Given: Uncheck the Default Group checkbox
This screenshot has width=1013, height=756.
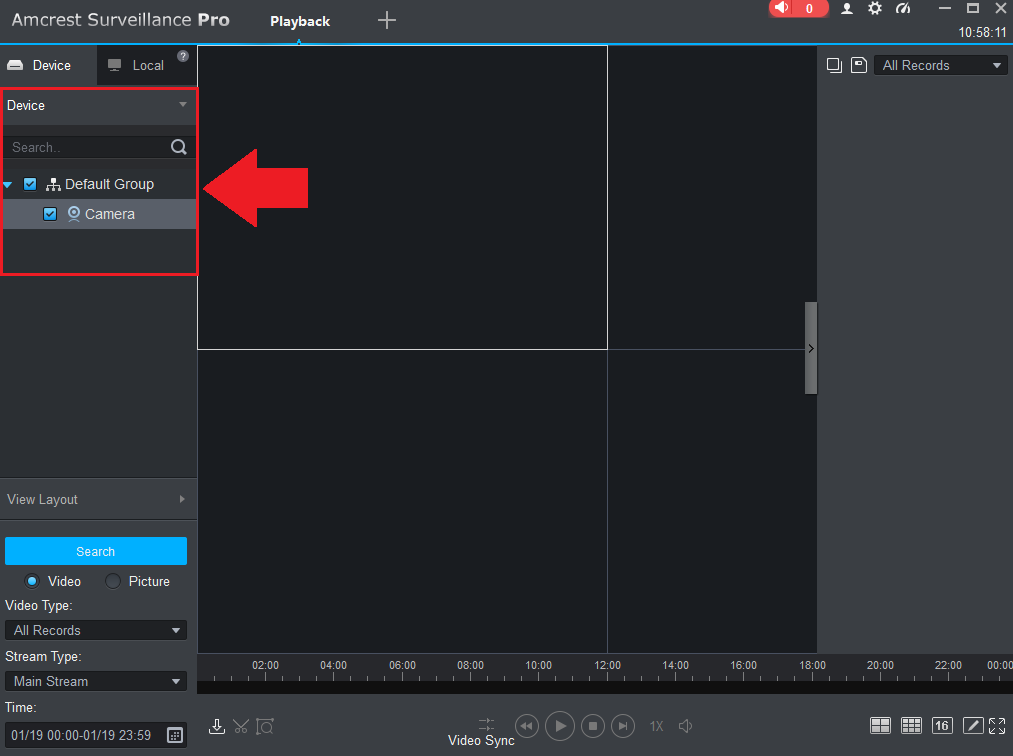Looking at the screenshot, I should pyautogui.click(x=30, y=184).
